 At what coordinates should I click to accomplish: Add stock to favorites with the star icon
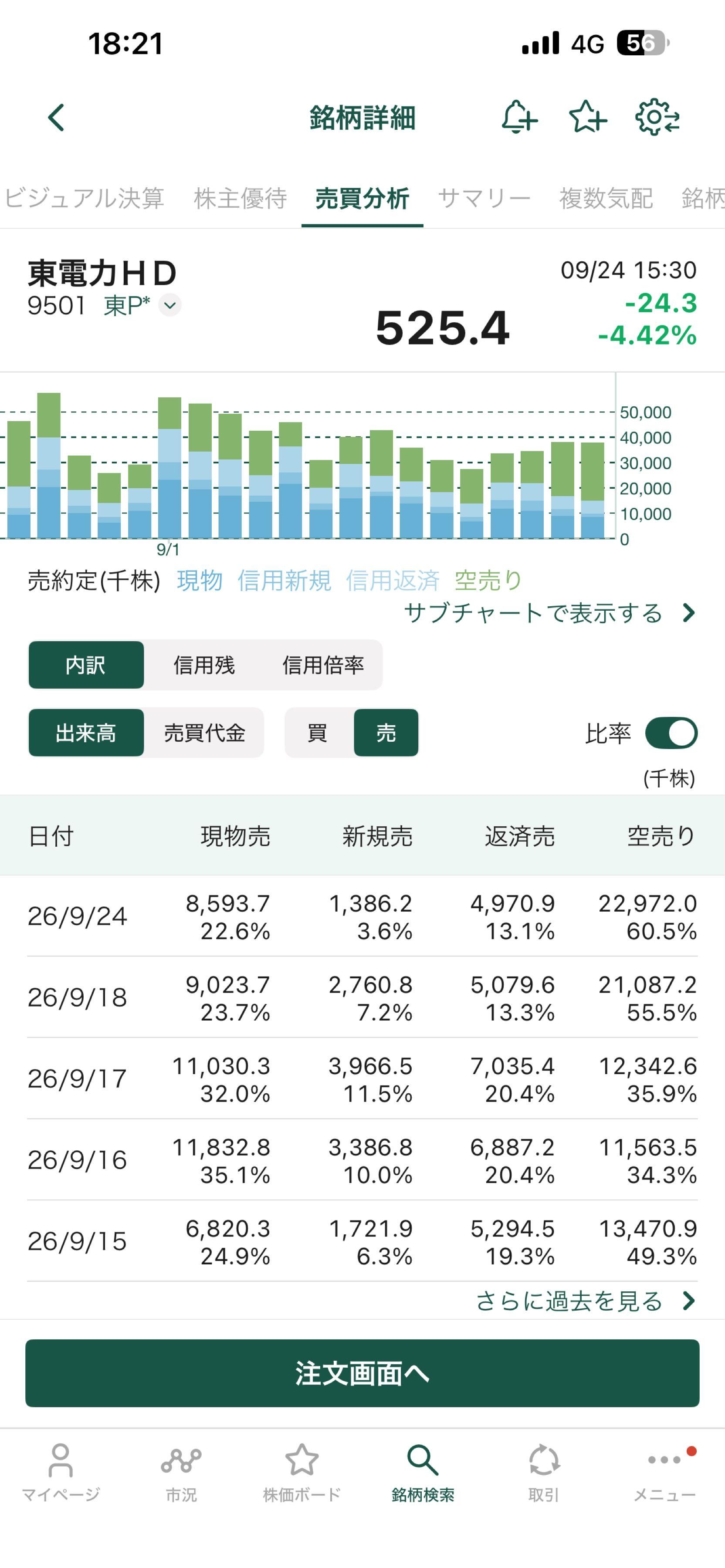(x=588, y=117)
